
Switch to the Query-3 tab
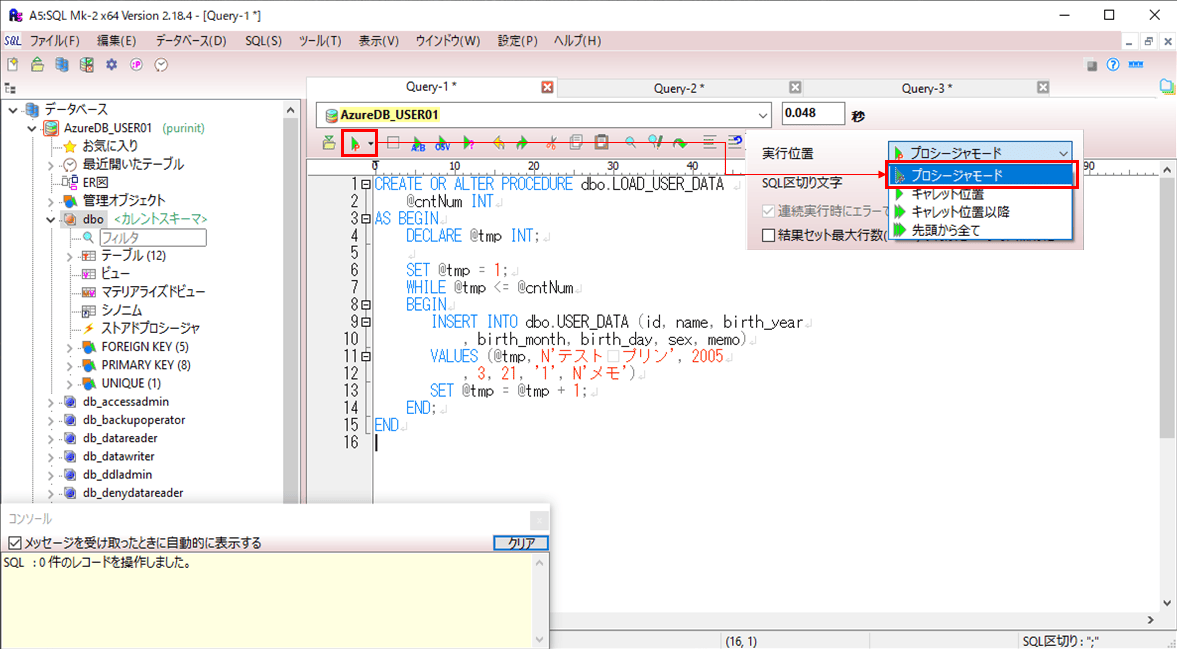(x=927, y=88)
